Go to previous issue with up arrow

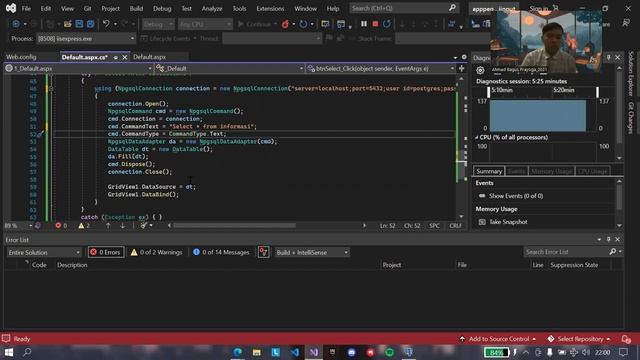click(108, 225)
